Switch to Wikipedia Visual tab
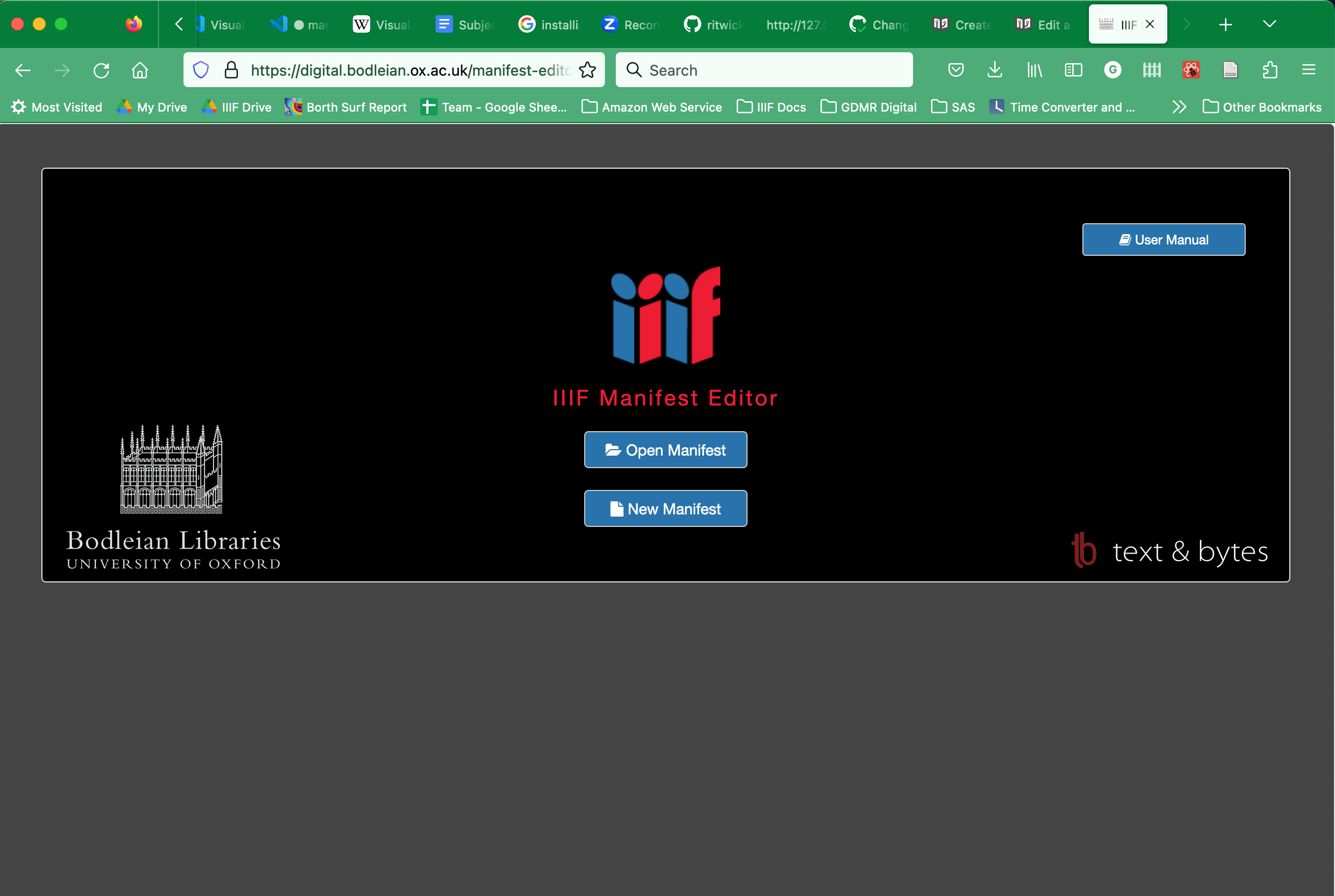The width and height of the screenshot is (1335, 896). [x=382, y=24]
